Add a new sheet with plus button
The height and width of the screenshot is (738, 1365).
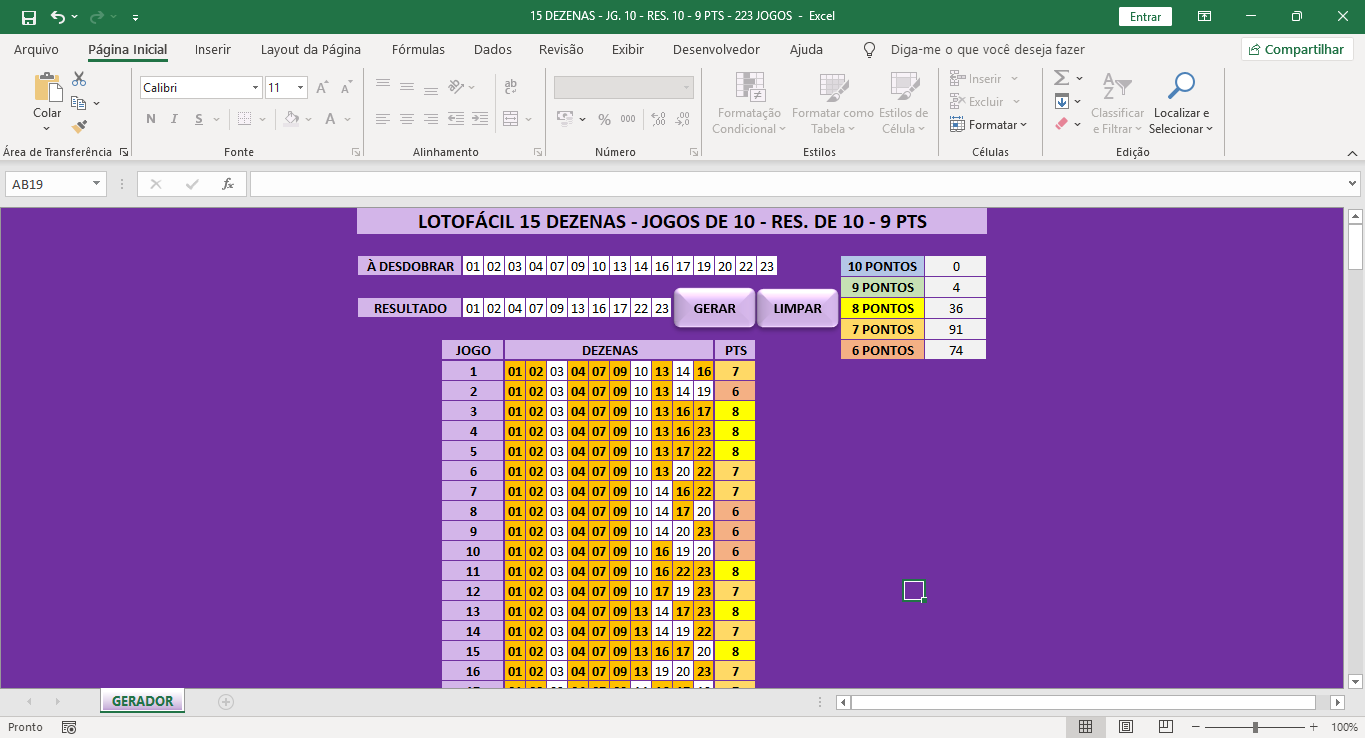click(226, 702)
